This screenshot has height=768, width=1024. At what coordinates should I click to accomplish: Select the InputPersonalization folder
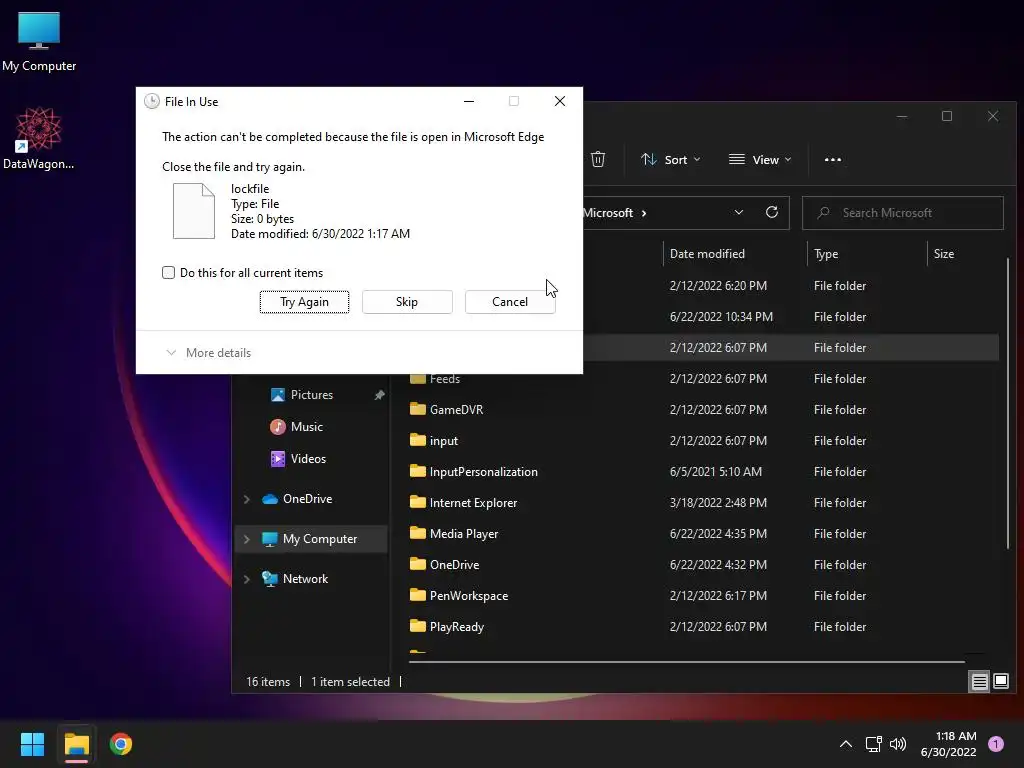(484, 472)
